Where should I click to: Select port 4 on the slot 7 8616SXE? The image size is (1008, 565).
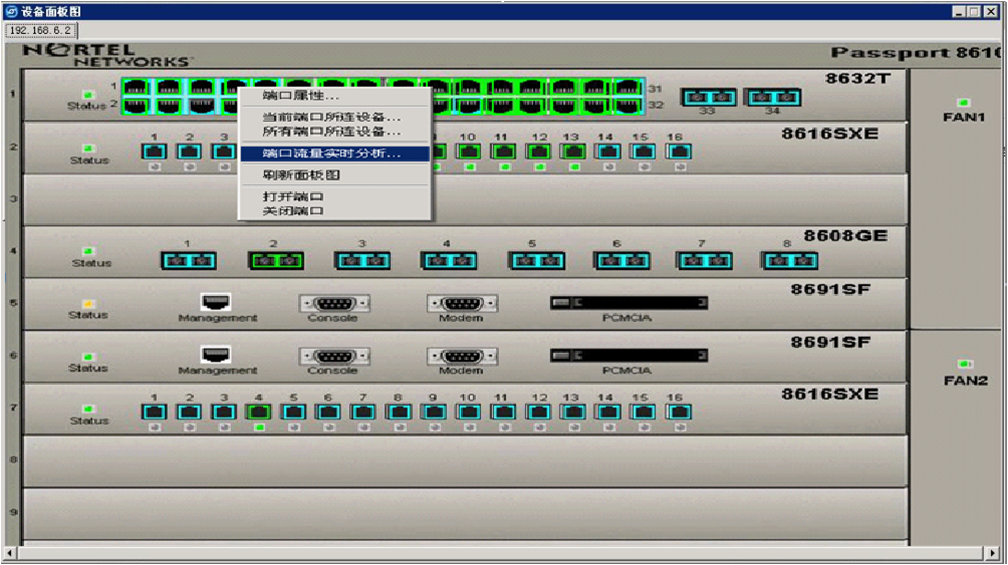point(259,411)
